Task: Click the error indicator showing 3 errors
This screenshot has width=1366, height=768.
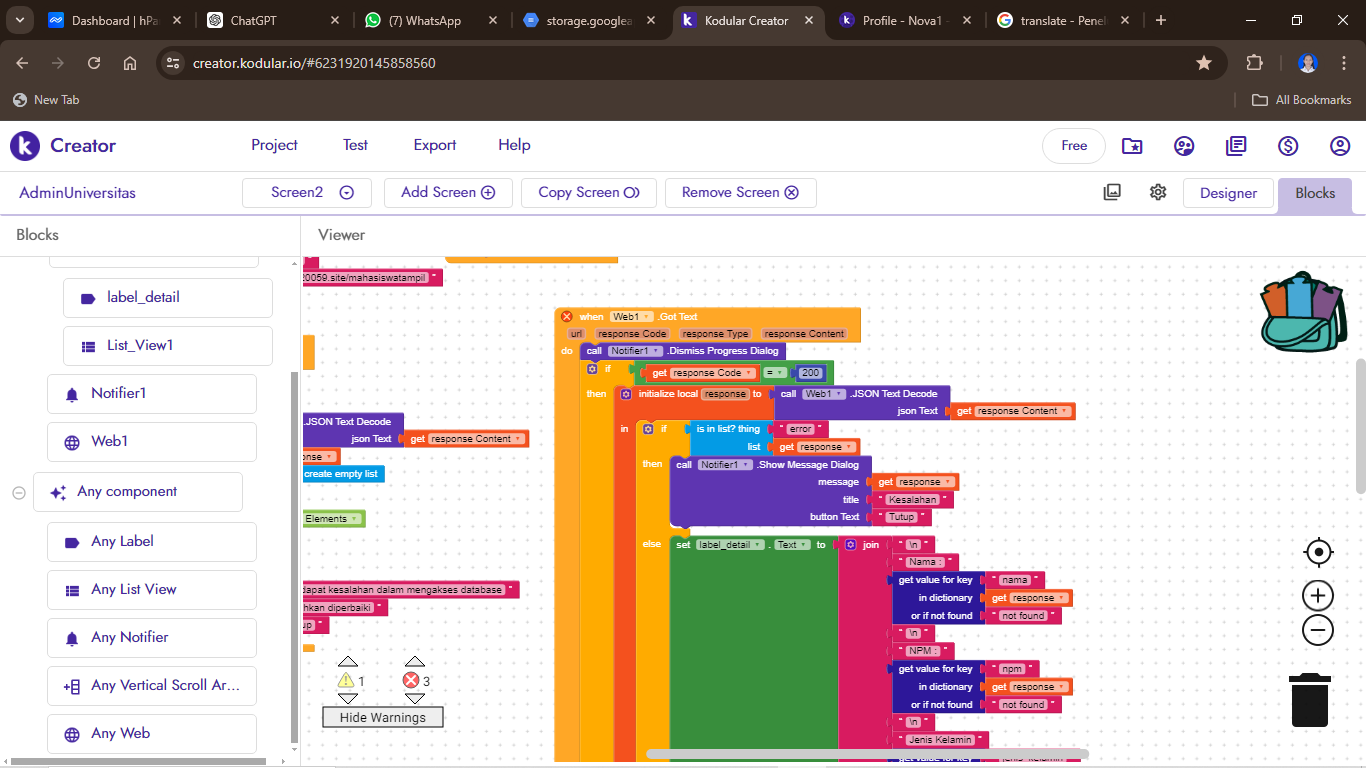Action: [411, 681]
